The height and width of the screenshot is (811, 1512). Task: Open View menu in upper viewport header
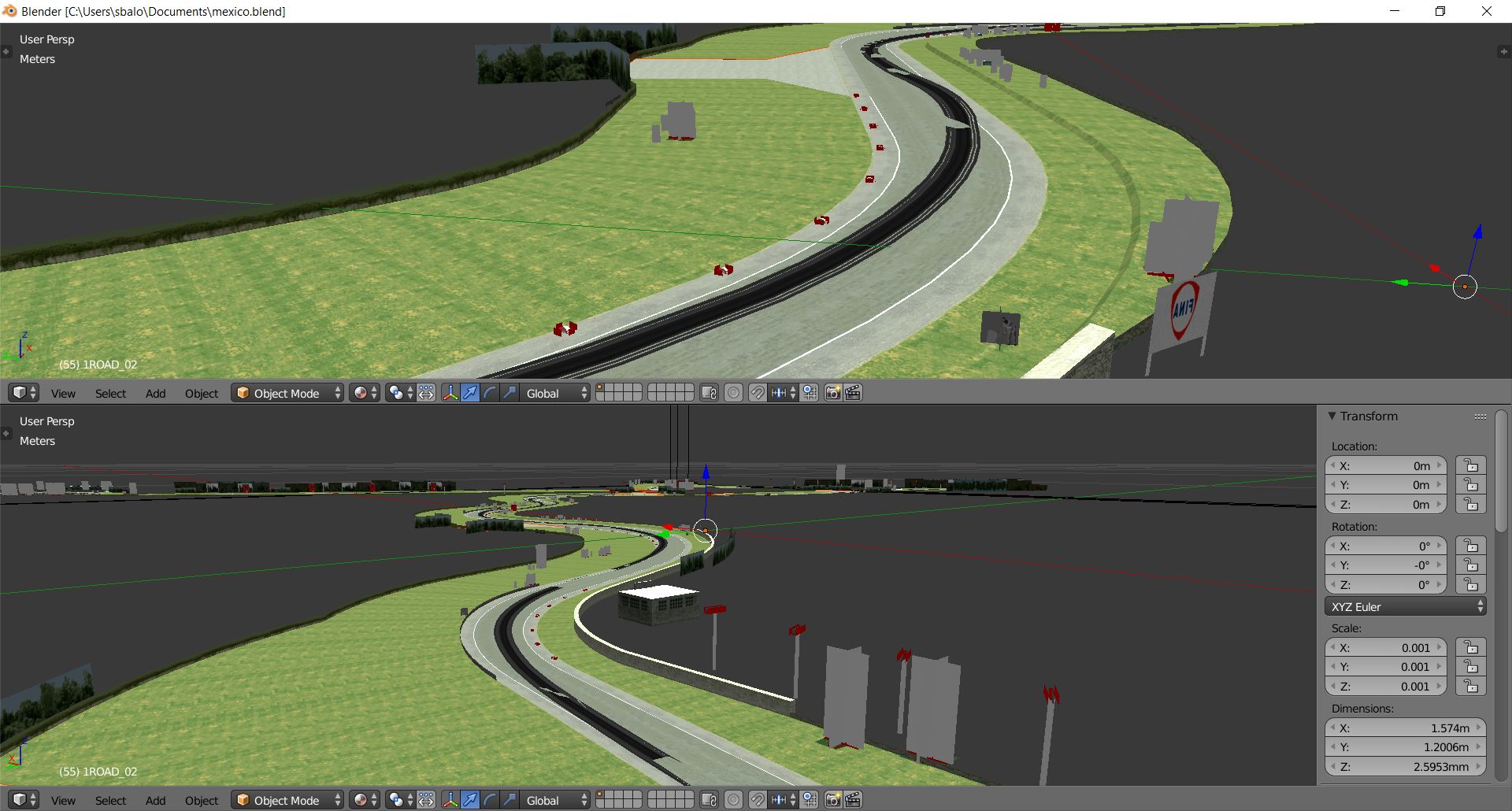click(63, 393)
